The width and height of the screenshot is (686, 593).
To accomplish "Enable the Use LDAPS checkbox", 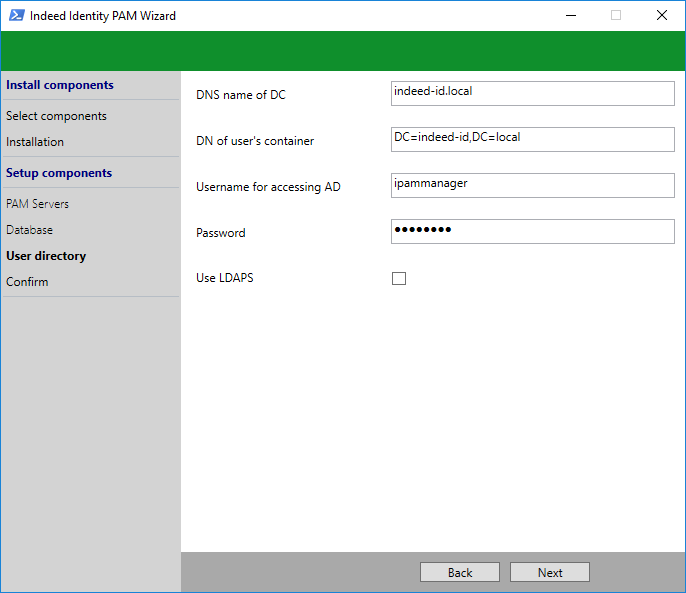I will (399, 279).
